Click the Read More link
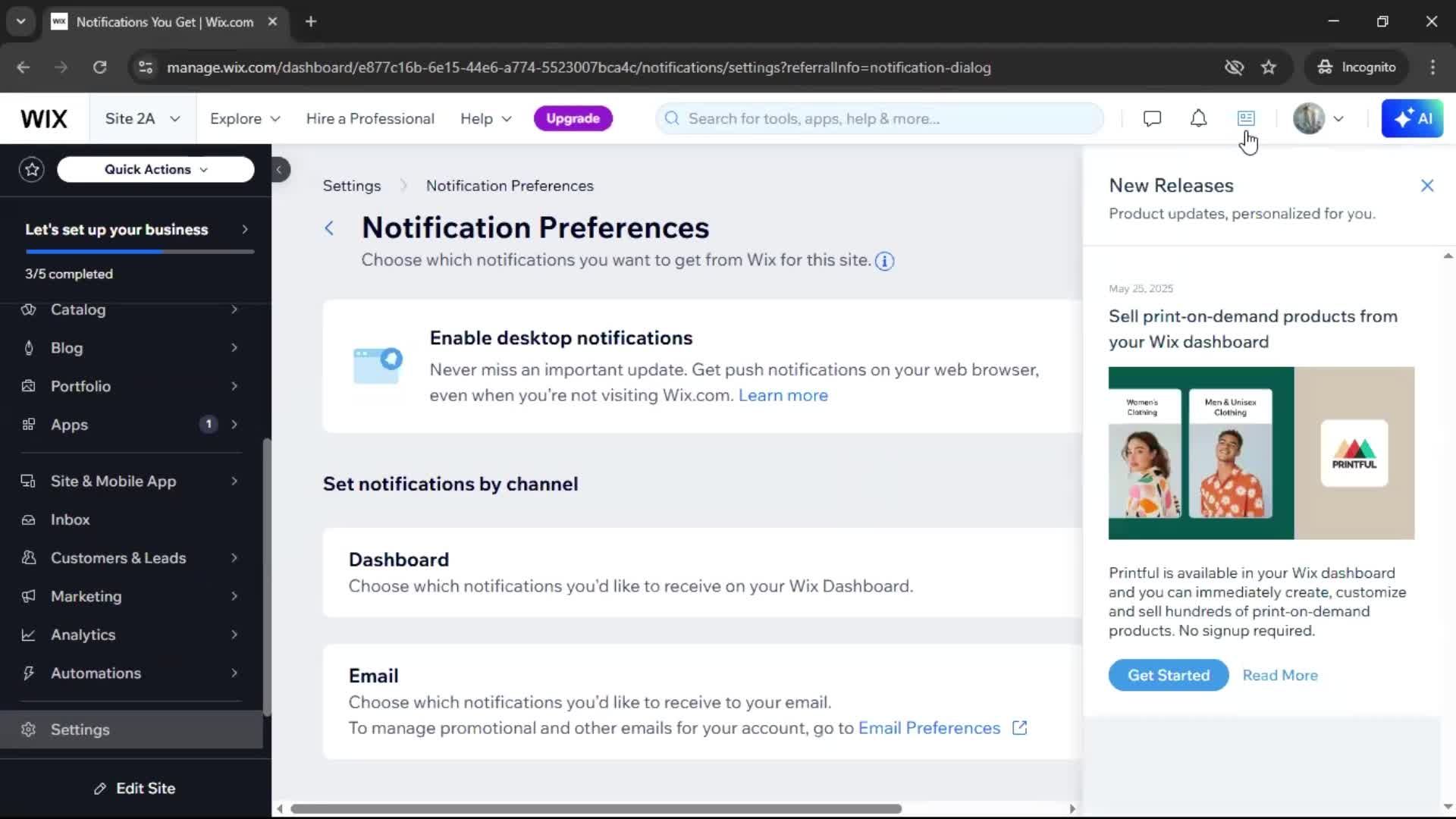Screen dimensions: 1456x819 (x=1280, y=675)
